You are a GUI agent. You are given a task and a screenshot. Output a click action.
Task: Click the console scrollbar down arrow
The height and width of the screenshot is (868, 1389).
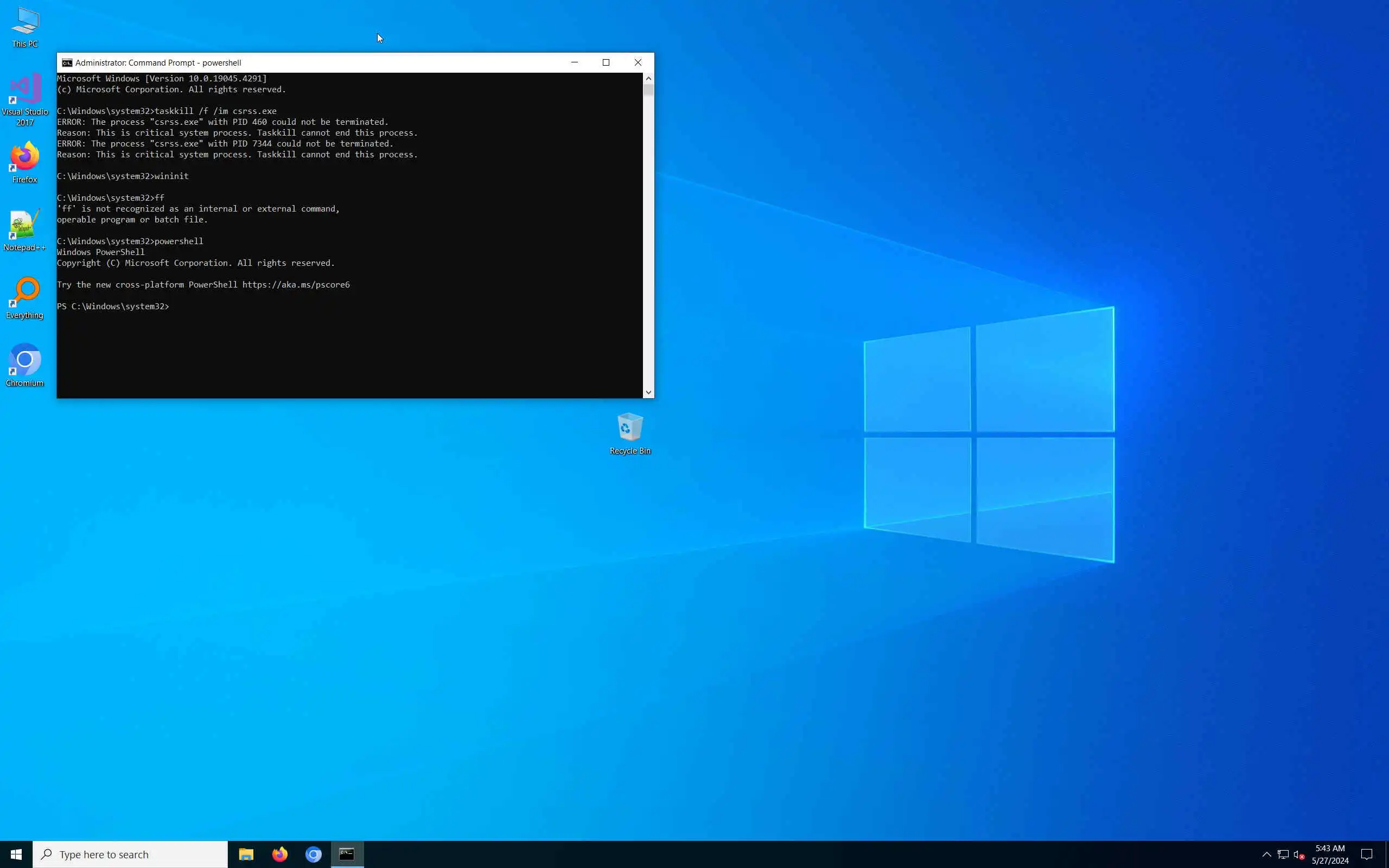click(648, 393)
